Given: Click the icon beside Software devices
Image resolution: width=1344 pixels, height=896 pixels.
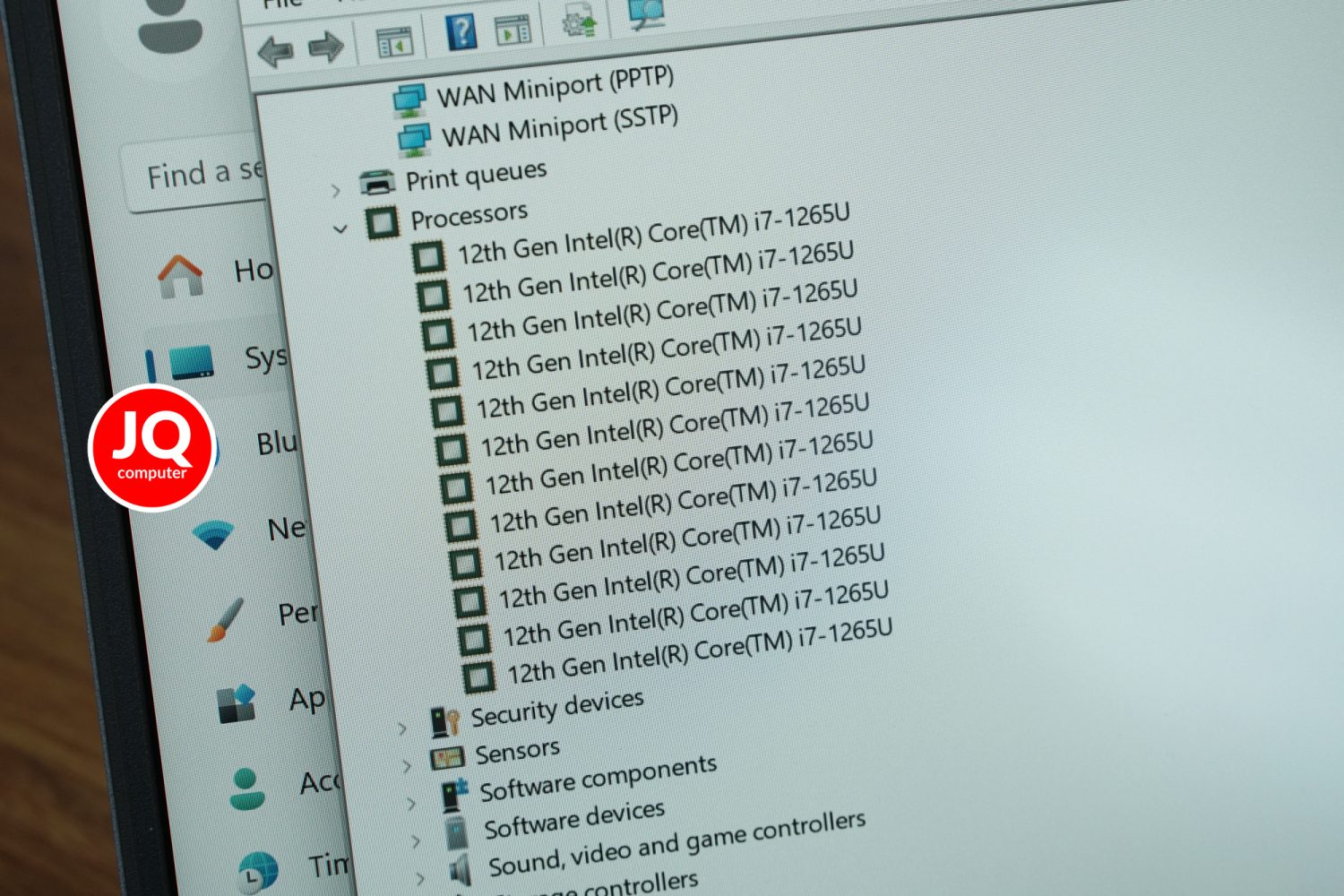Looking at the screenshot, I should [456, 832].
